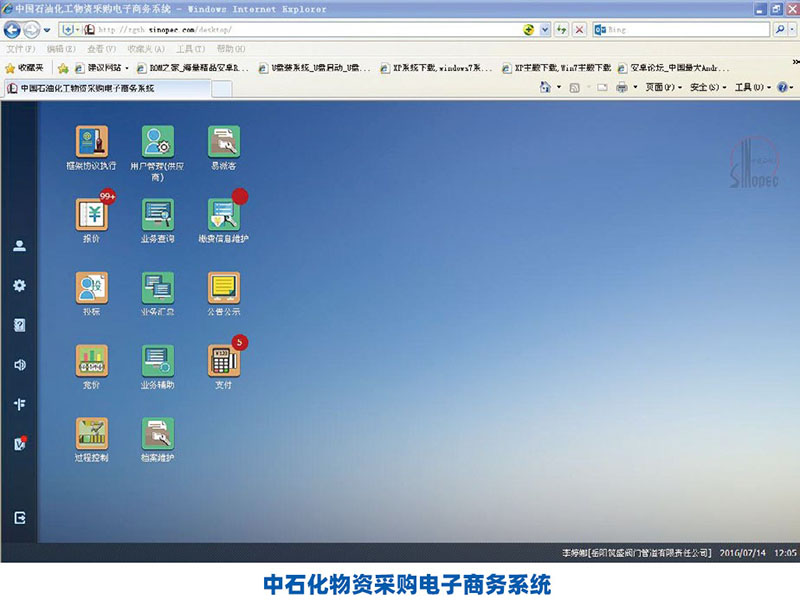
Task: Open the 过程控制 icon
Action: coord(92,434)
